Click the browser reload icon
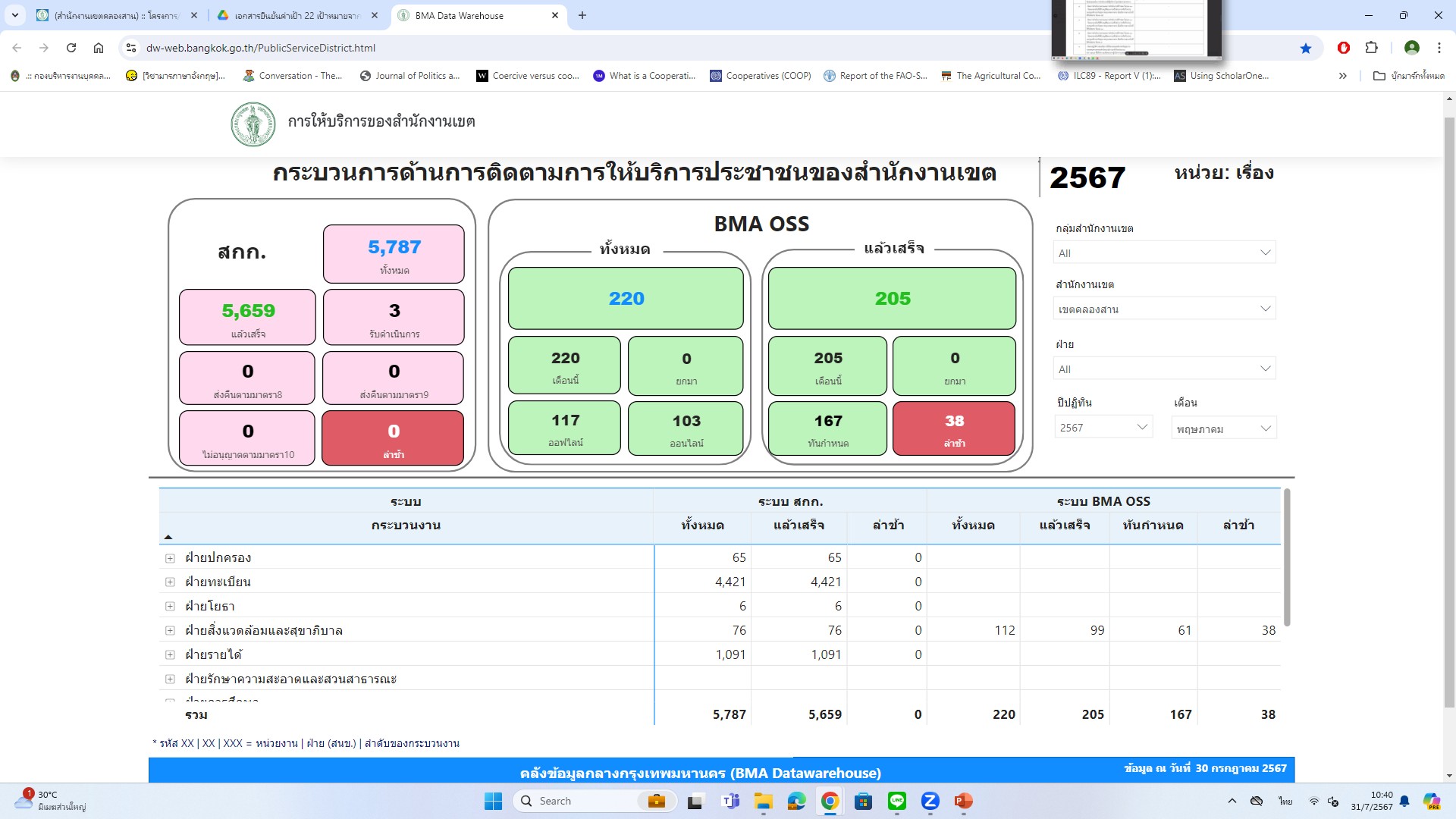This screenshot has width=1456, height=819. point(71,48)
